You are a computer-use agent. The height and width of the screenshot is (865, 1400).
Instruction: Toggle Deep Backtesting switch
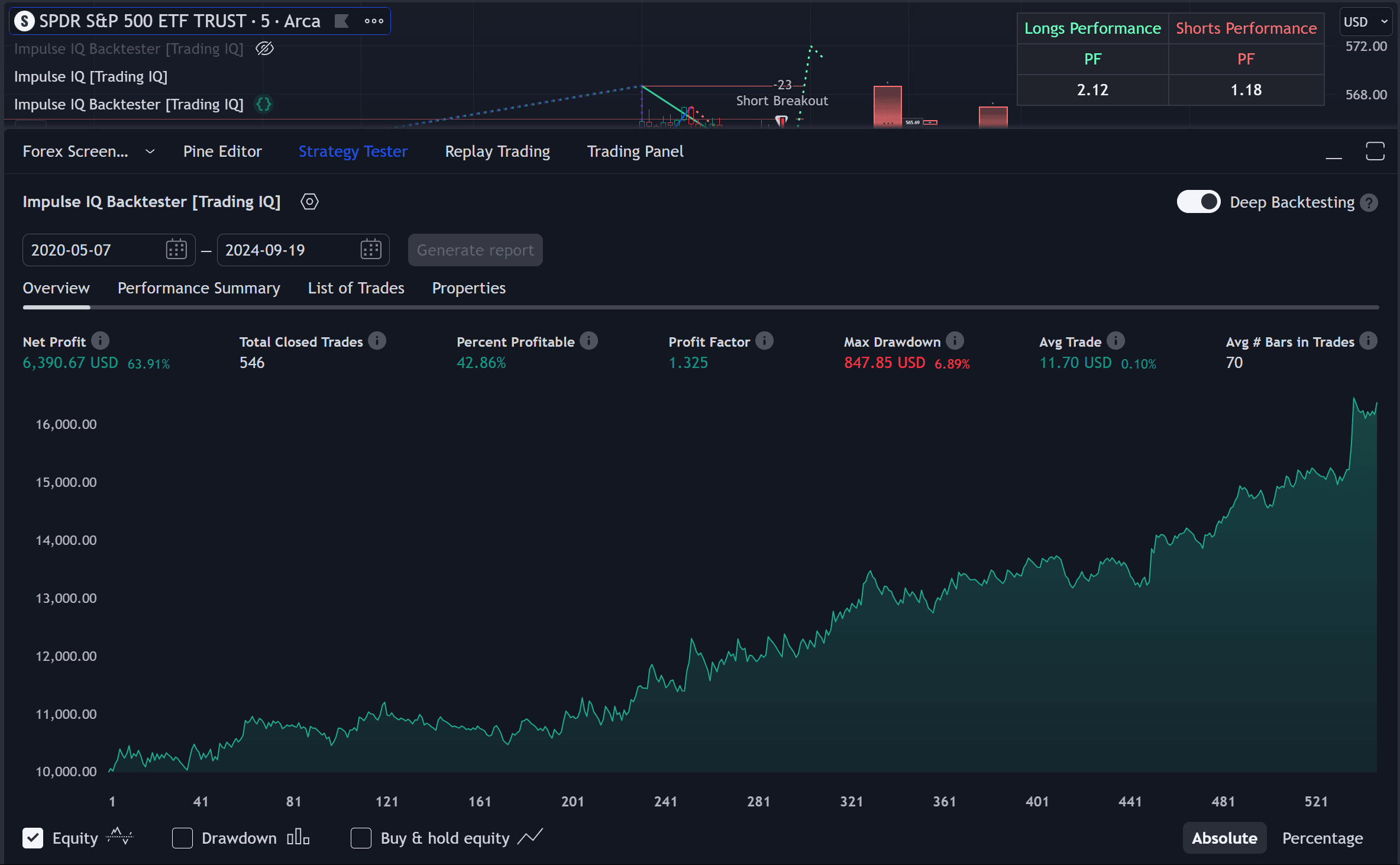tap(1199, 202)
